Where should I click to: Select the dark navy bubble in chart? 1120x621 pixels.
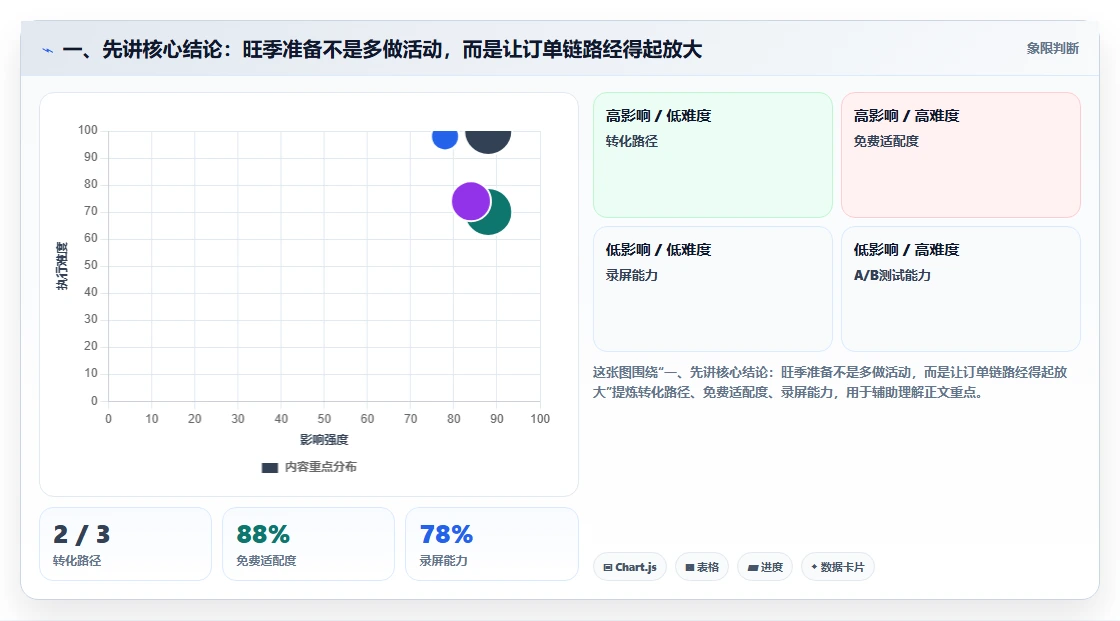(488, 141)
